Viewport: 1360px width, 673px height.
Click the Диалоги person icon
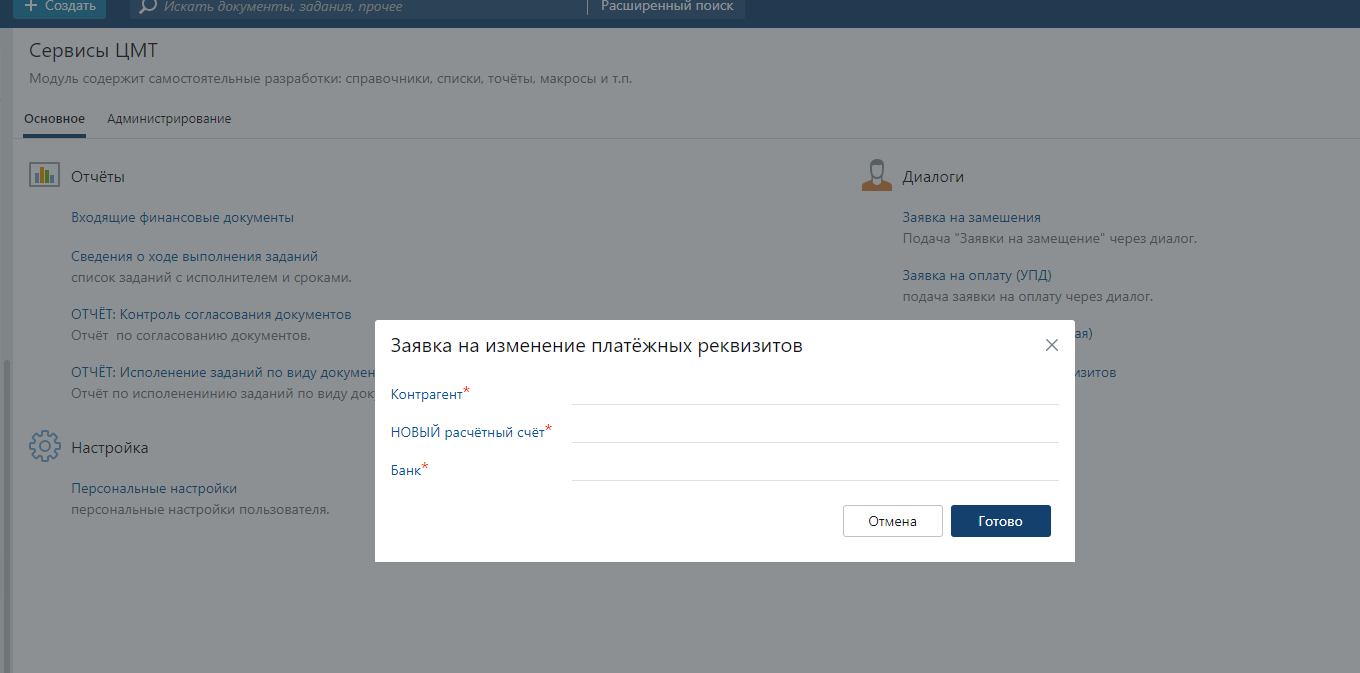pyautogui.click(x=876, y=175)
